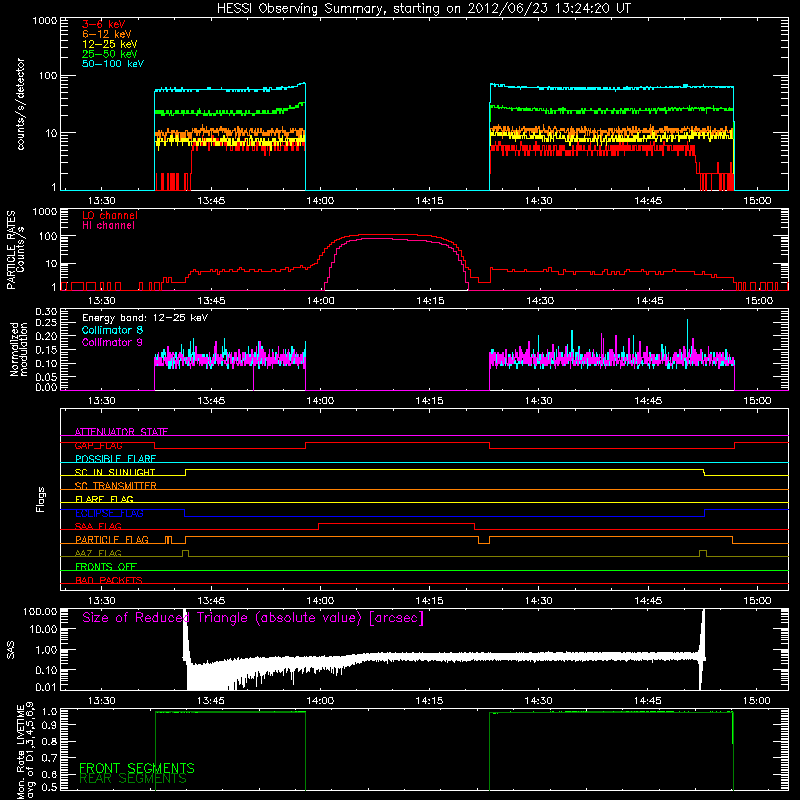
Task: Click the yellow 12-25 keV legend entry
Action: point(110,44)
